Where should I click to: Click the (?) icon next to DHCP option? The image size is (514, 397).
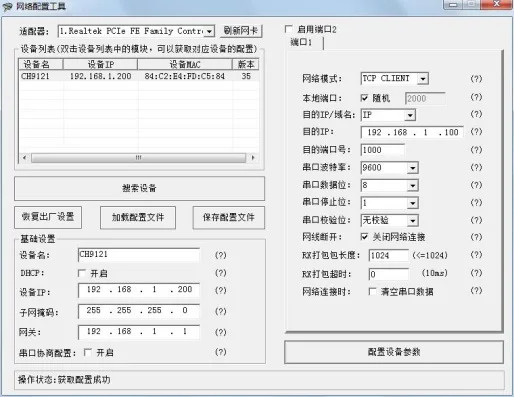220,273
